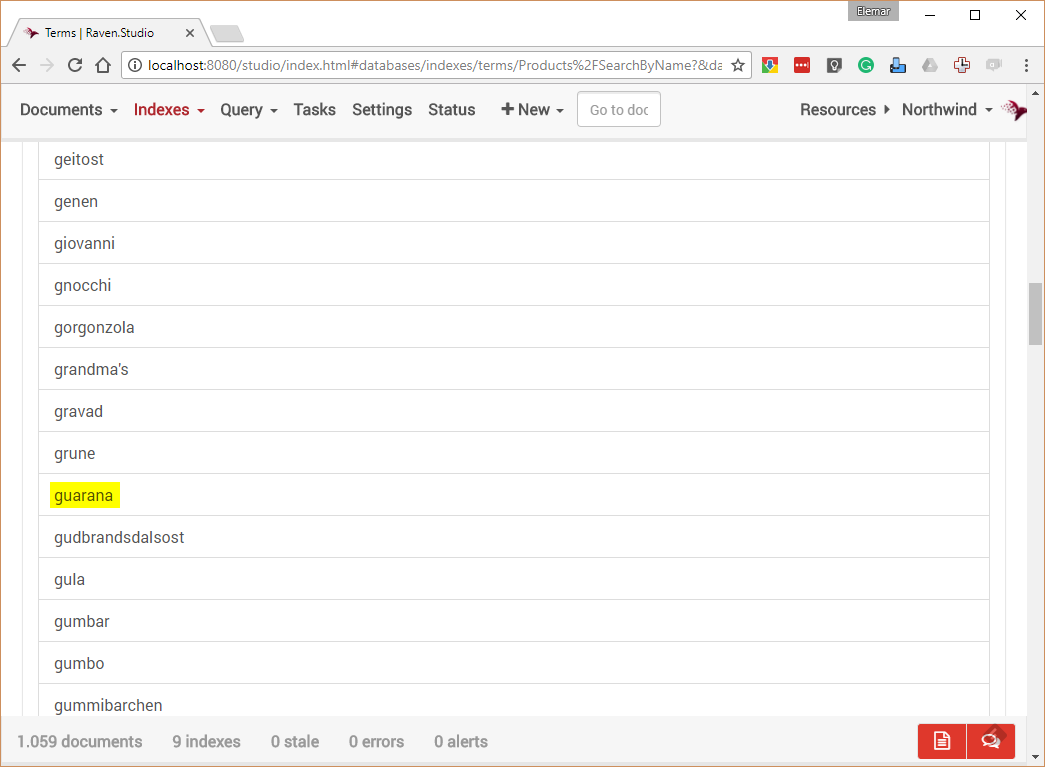This screenshot has width=1045, height=767.
Task: Click the 9 indexes status link
Action: [206, 742]
